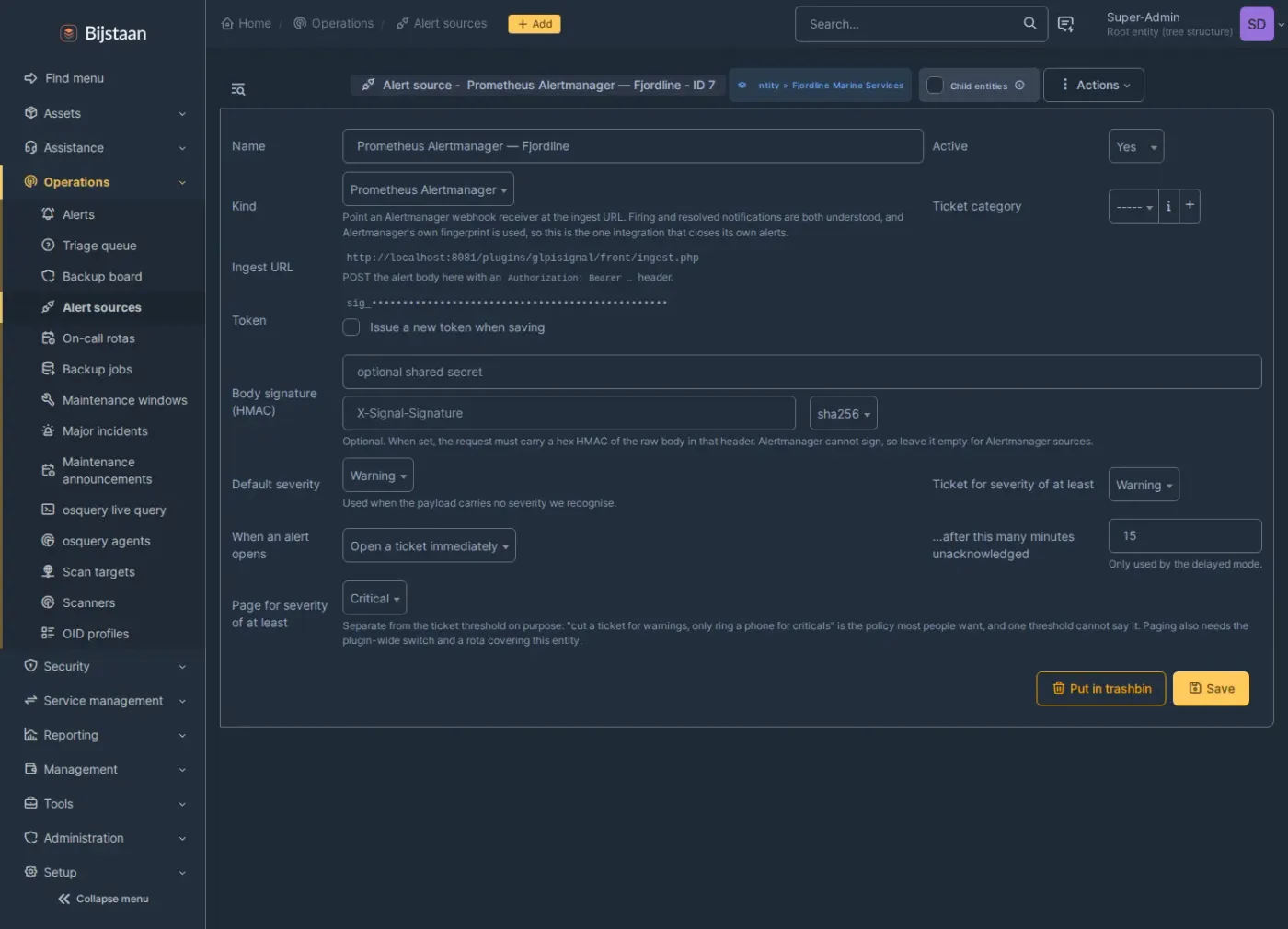This screenshot has width=1288, height=929.
Task: Open Triage queue from the sidebar
Action: (x=99, y=246)
